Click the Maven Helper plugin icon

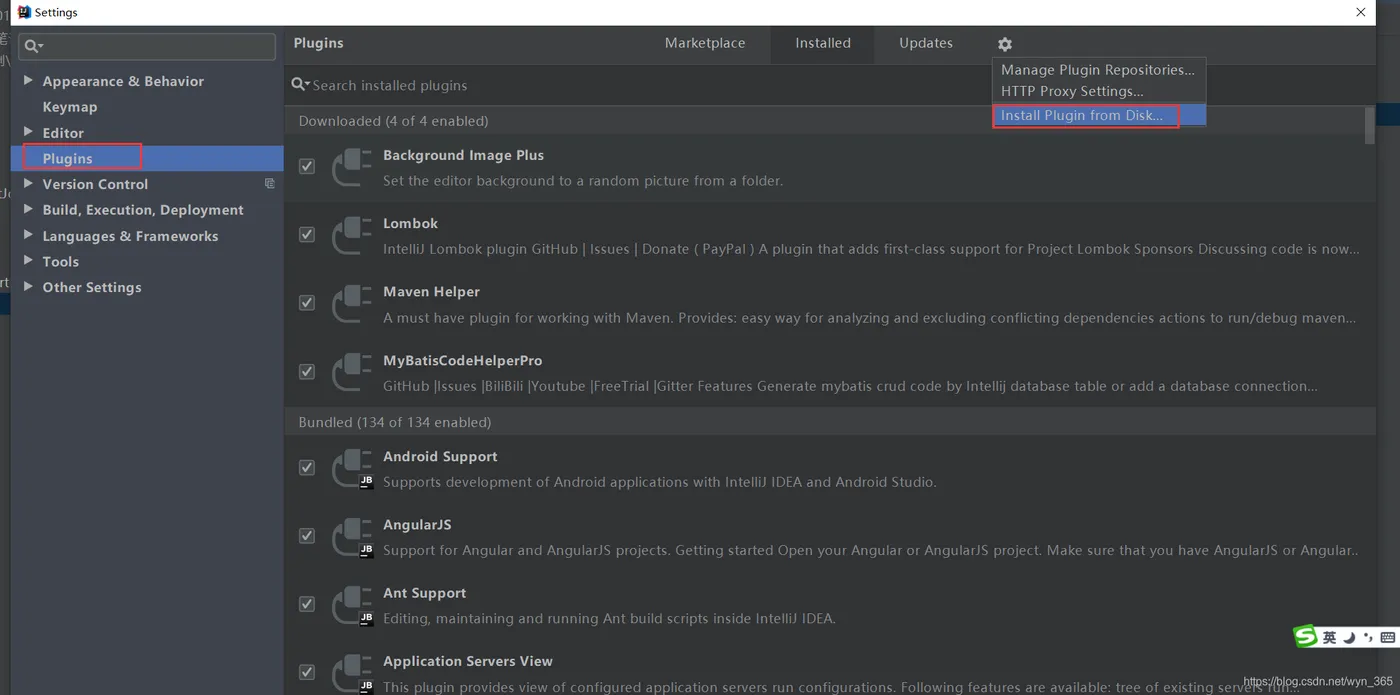pos(352,304)
